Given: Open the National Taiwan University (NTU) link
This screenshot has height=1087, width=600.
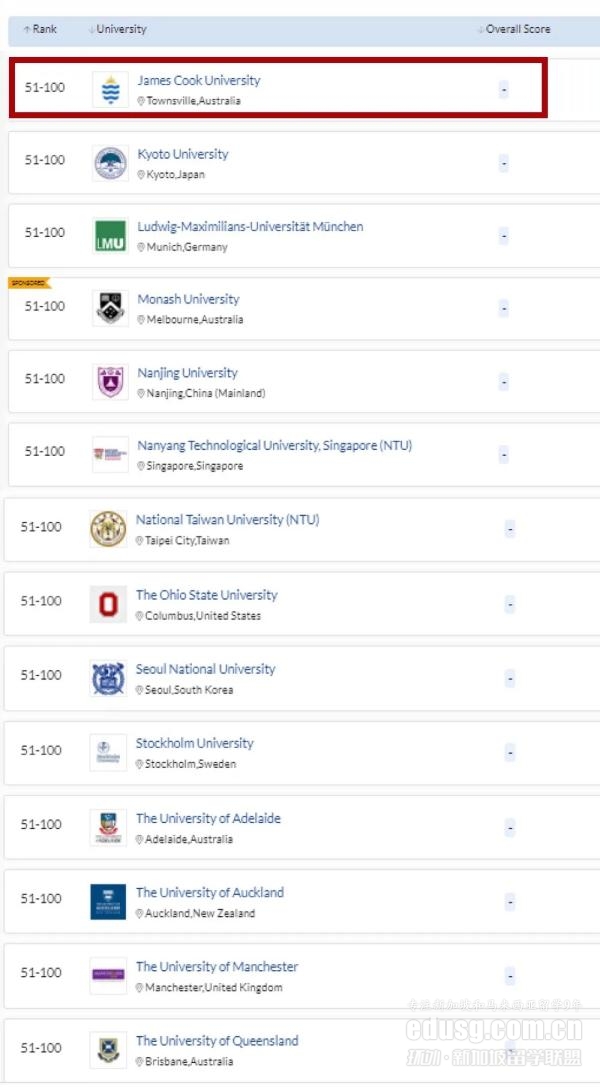Looking at the screenshot, I should click(x=227, y=519).
